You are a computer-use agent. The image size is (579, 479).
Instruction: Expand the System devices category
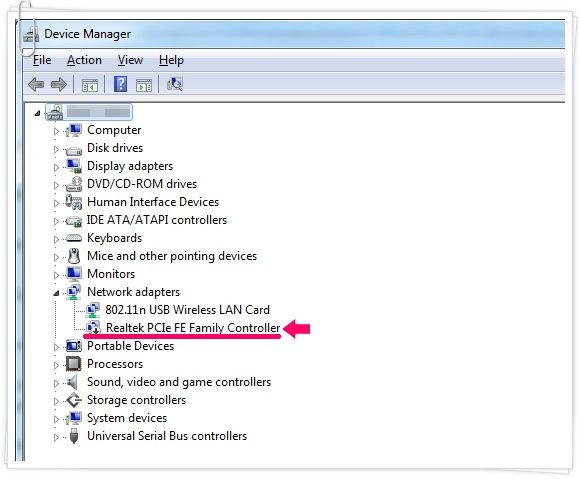coord(56,419)
